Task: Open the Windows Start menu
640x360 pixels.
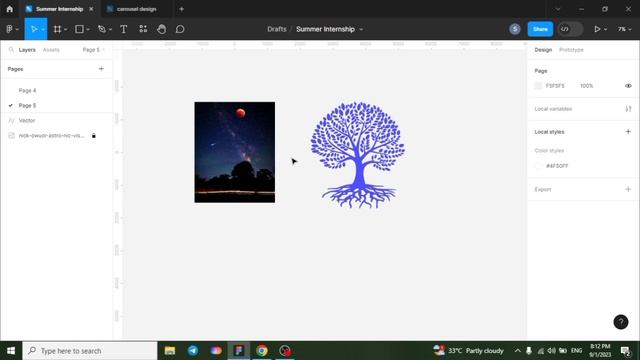Action: pyautogui.click(x=11, y=351)
